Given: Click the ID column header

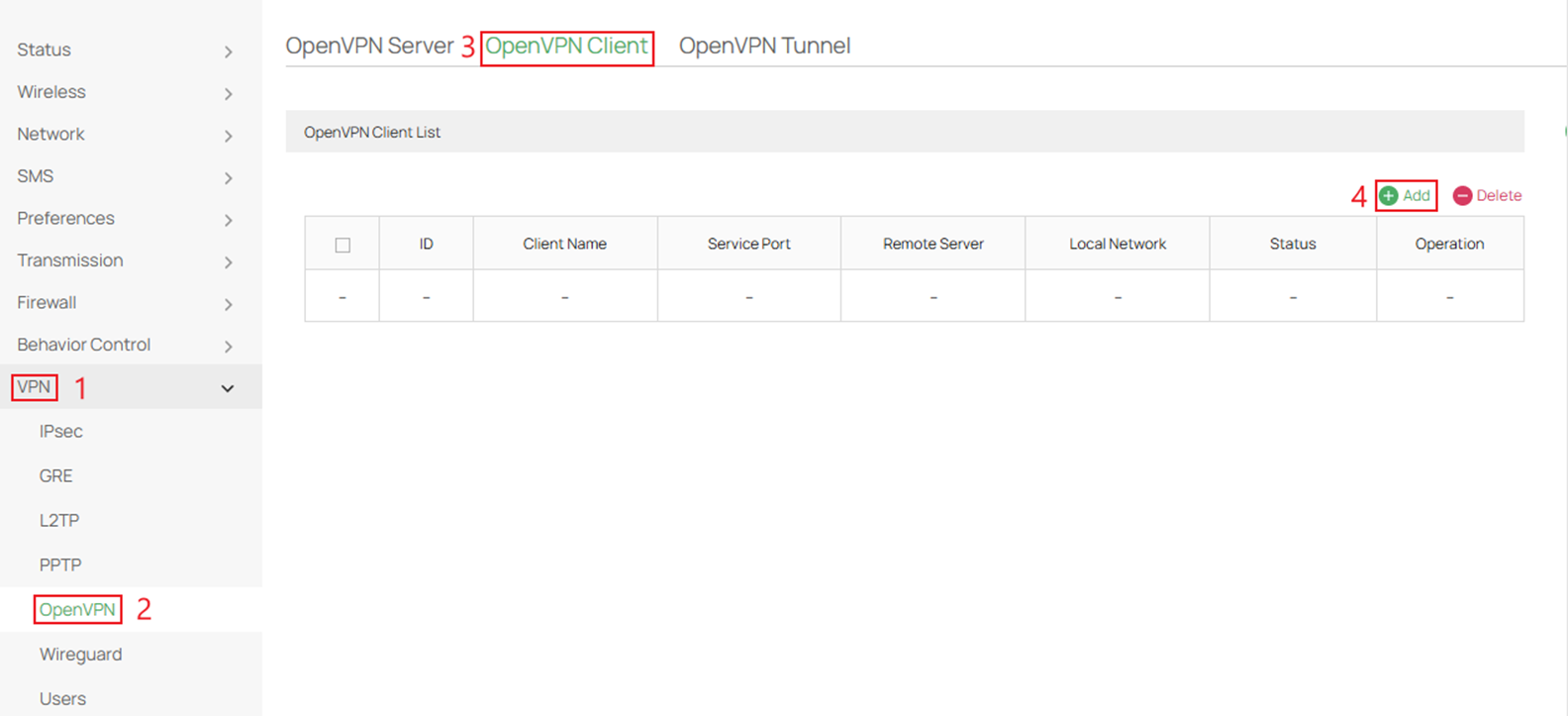Looking at the screenshot, I should coord(426,244).
